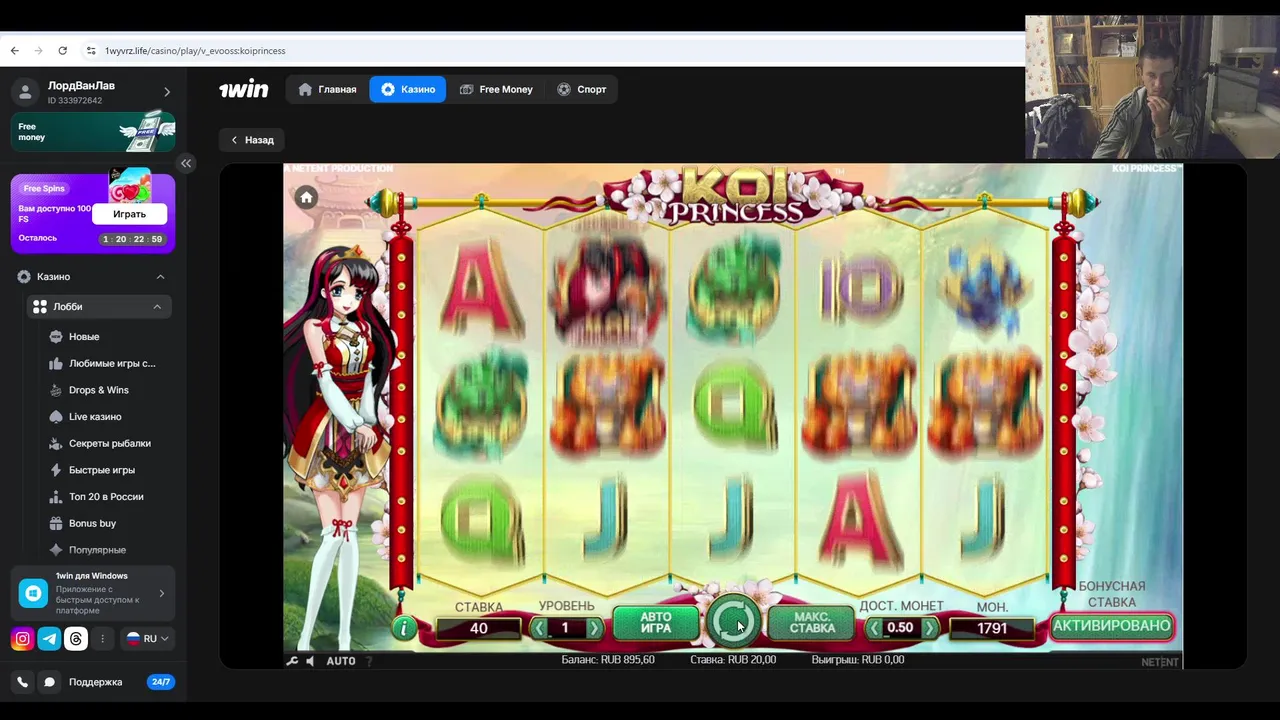Click the browser address bar URL

click(x=195, y=50)
